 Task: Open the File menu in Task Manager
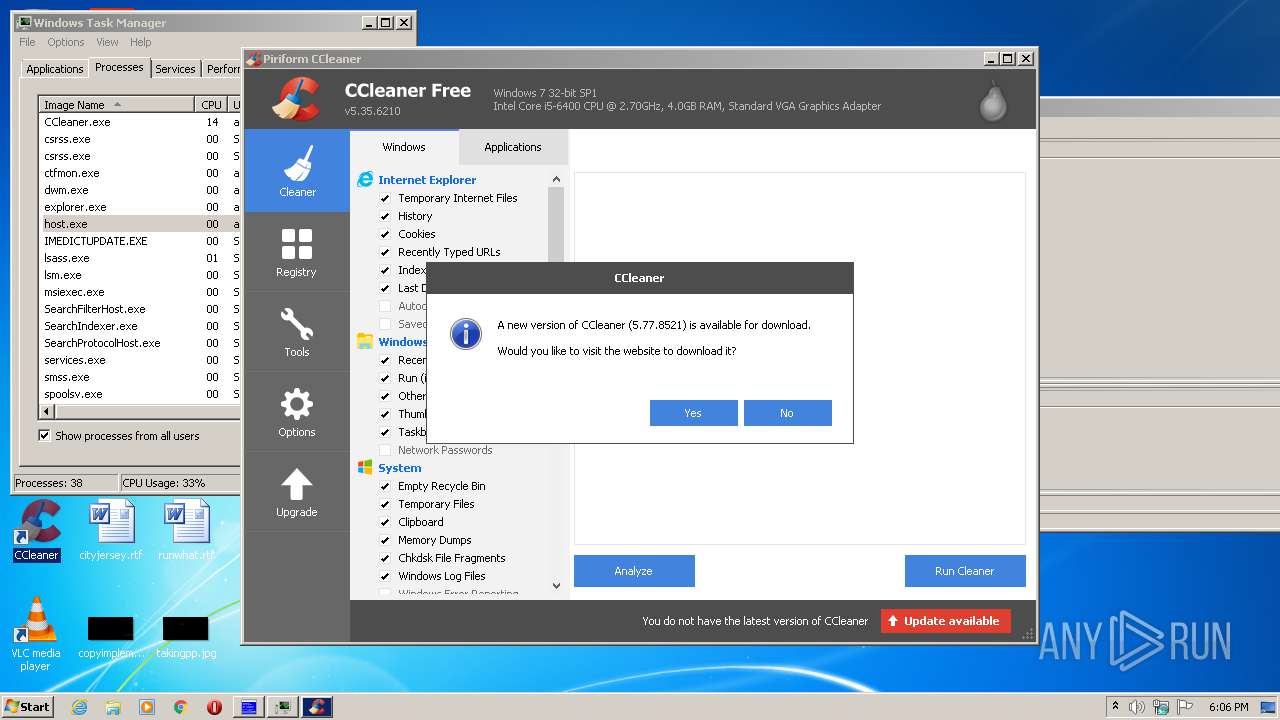click(27, 42)
